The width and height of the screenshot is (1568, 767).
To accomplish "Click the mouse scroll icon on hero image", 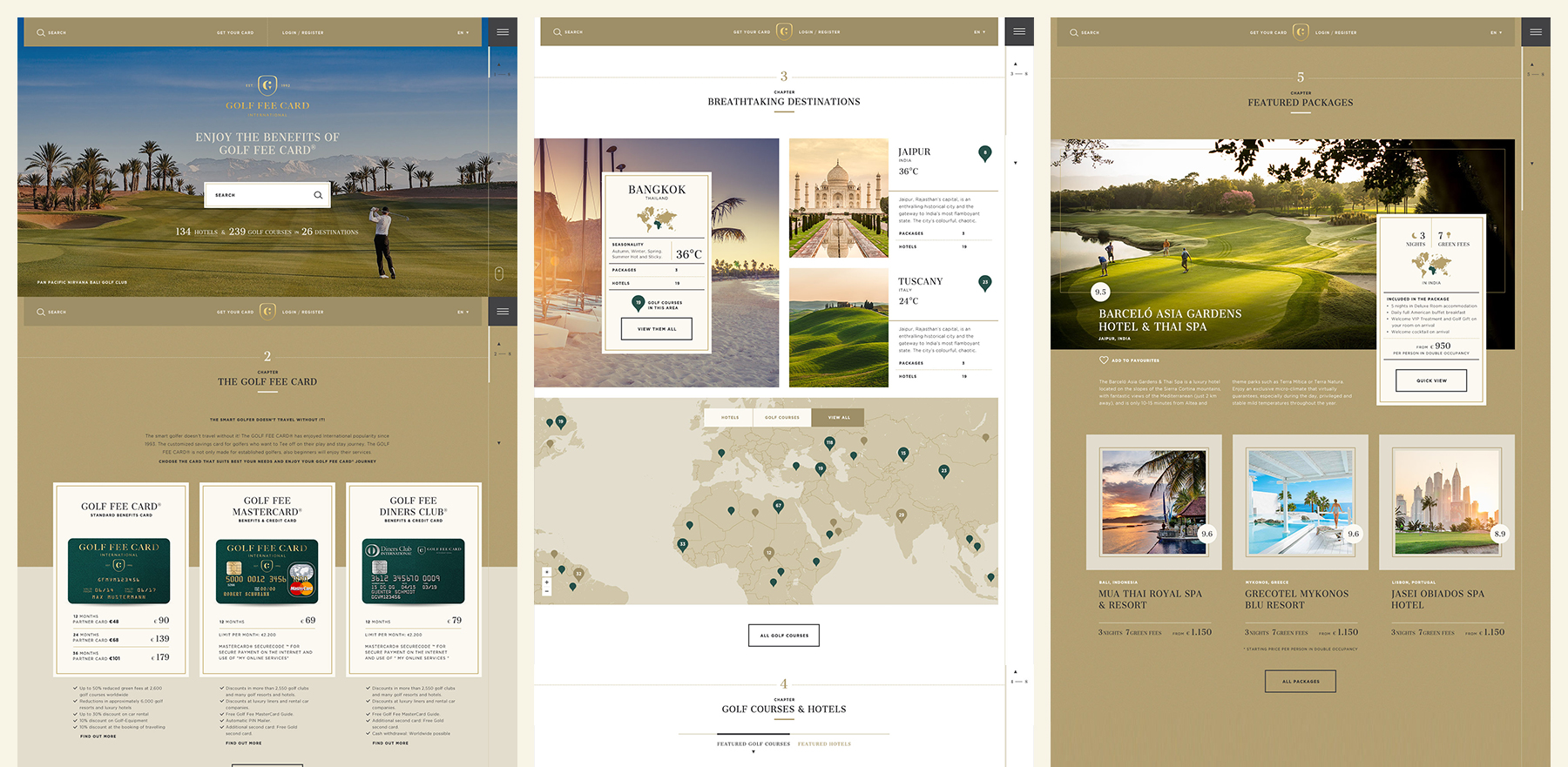I will [499, 274].
